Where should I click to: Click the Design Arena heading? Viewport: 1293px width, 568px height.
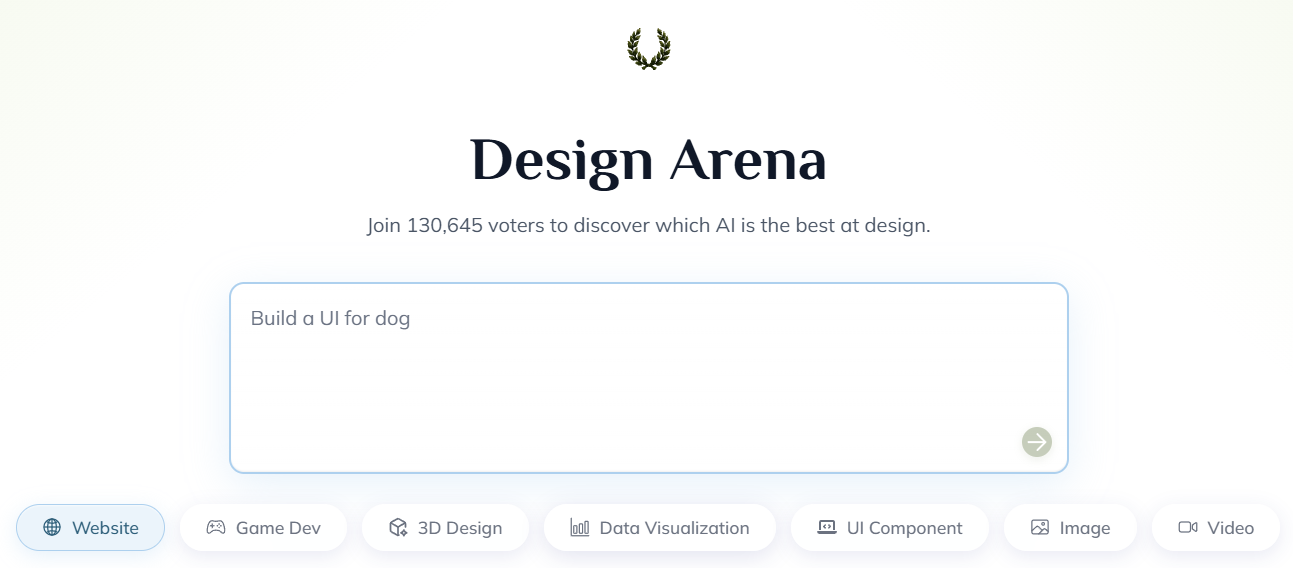[648, 160]
